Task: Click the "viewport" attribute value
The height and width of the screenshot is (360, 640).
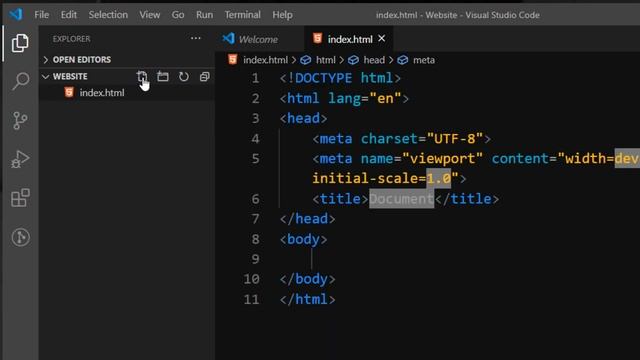Action: [x=442, y=159]
